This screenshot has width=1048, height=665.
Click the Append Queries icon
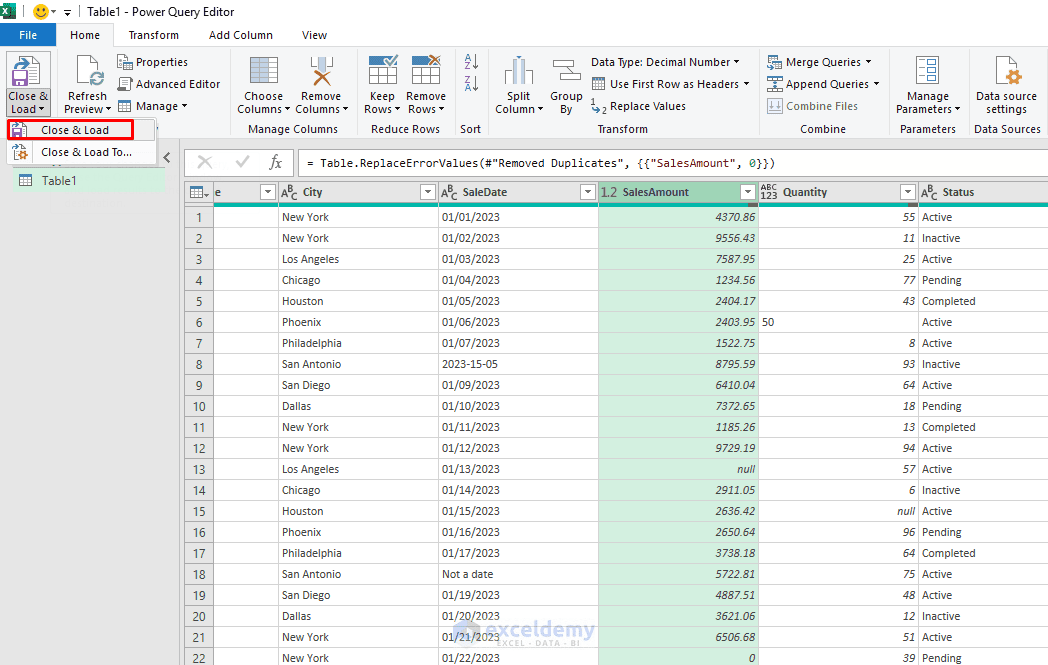point(775,84)
